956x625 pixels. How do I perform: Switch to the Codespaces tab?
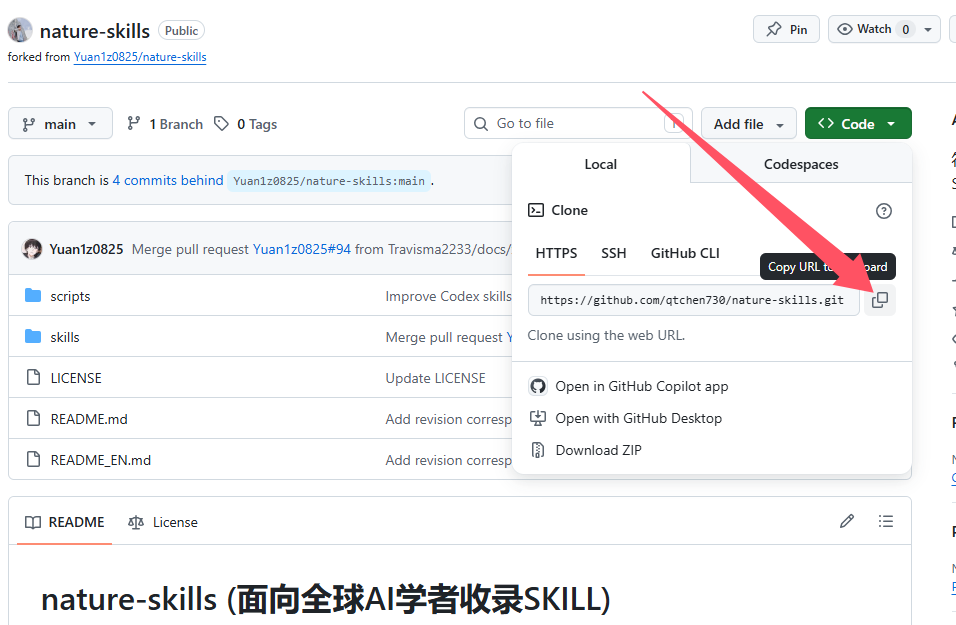click(801, 164)
